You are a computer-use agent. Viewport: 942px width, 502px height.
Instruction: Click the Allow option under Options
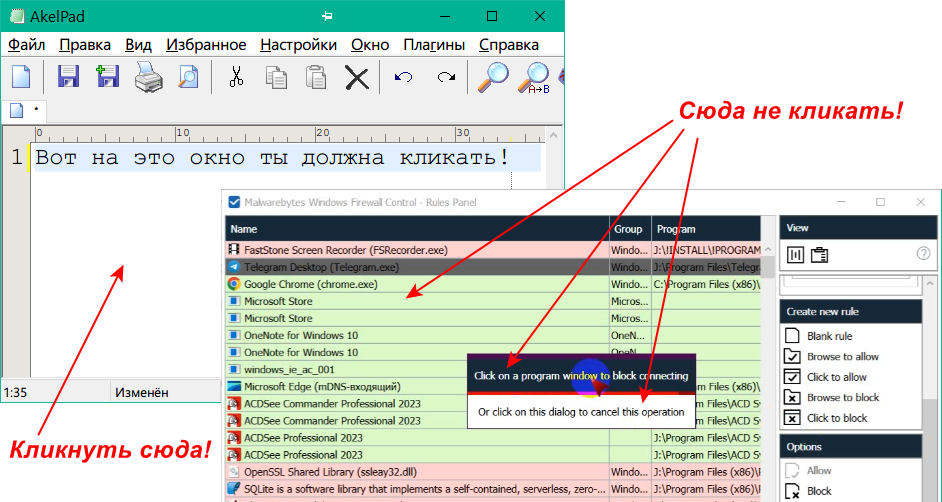pyautogui.click(x=819, y=470)
